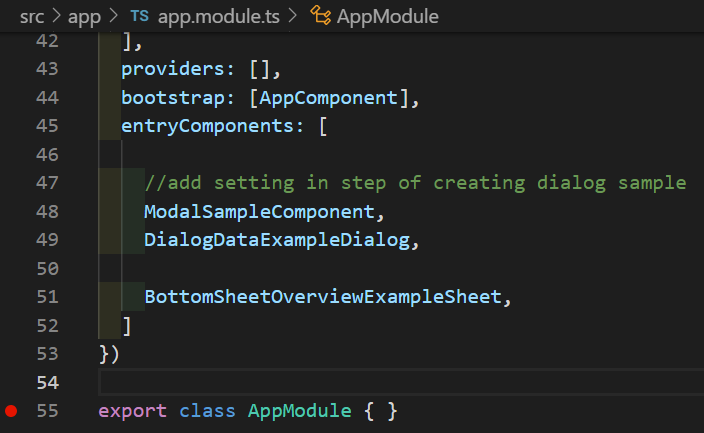The image size is (704, 433).
Task: Click line number 54 in the gutter
Action: tap(47, 383)
